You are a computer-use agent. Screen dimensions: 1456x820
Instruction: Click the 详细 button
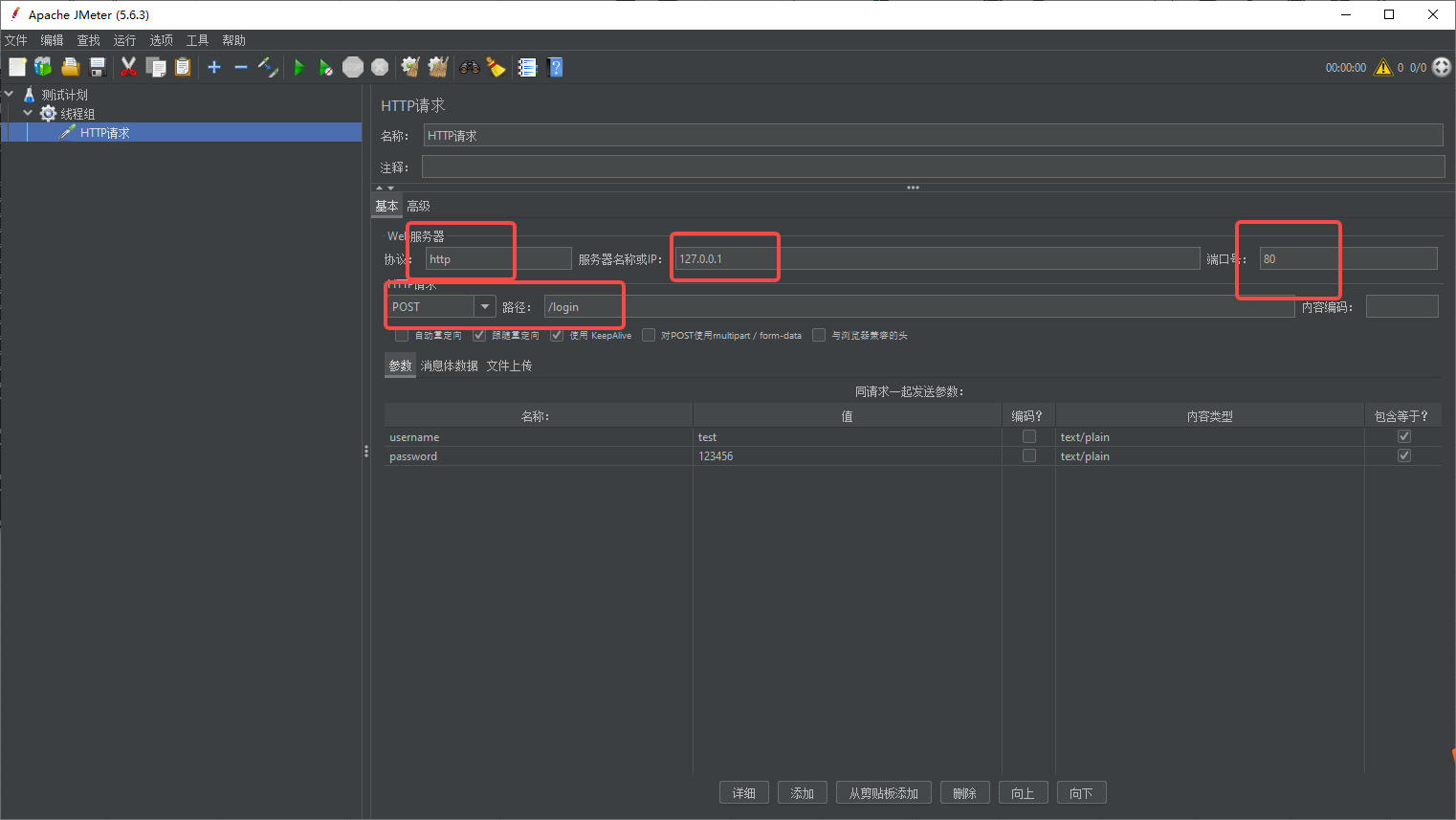tap(744, 793)
